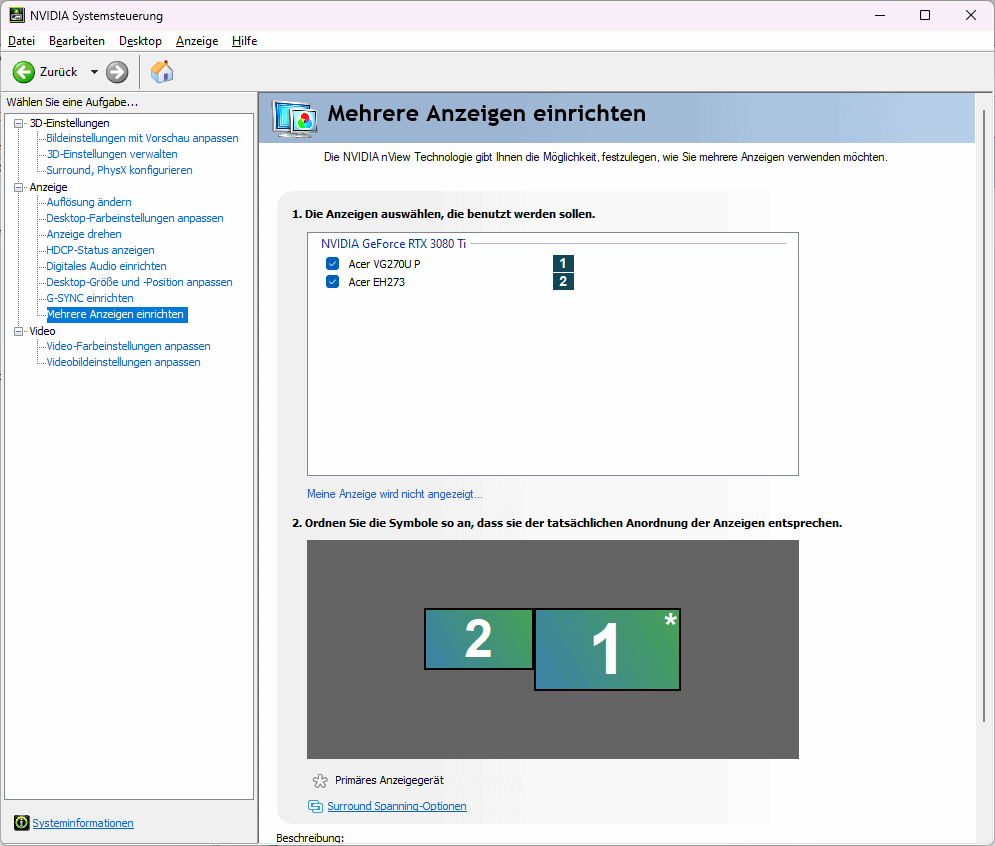The image size is (995, 846).
Task: Click the NVIDIA app icon in title bar
Action: pyautogui.click(x=17, y=16)
